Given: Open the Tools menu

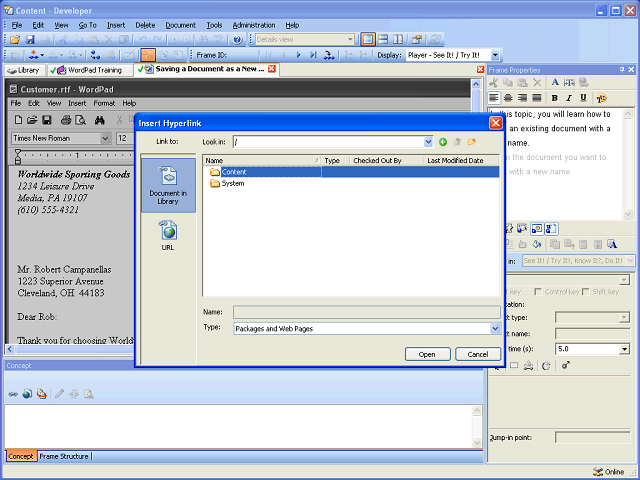Looking at the screenshot, I should pyautogui.click(x=214, y=25).
